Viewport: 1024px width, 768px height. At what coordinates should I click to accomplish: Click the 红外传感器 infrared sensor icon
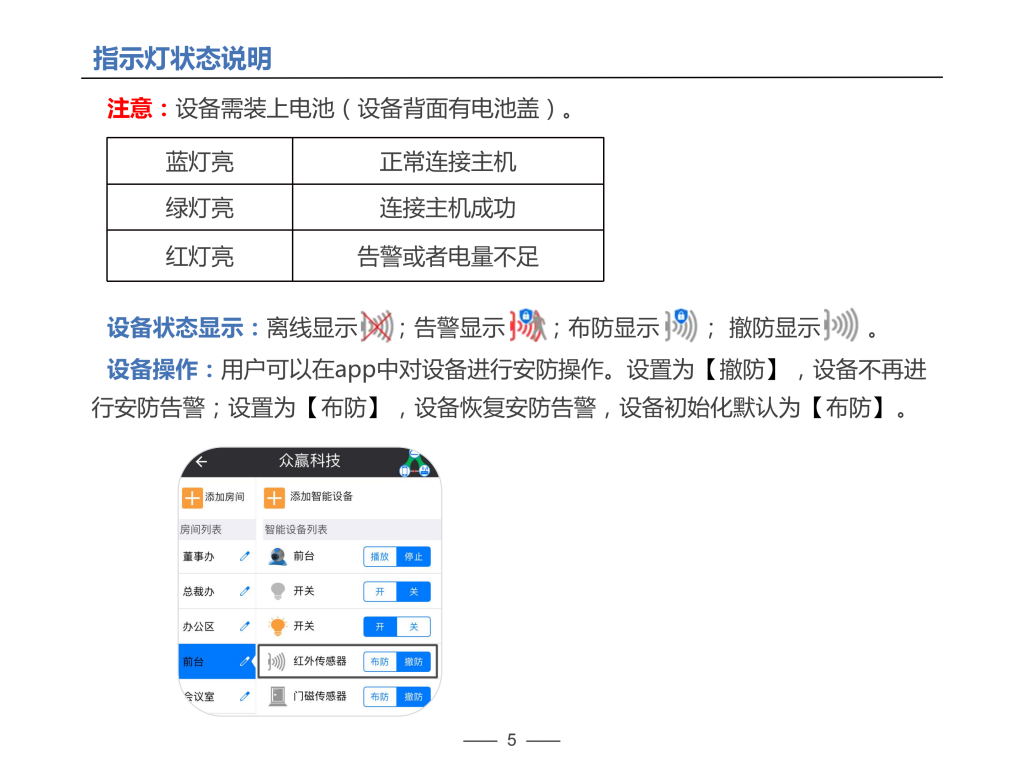pos(278,662)
